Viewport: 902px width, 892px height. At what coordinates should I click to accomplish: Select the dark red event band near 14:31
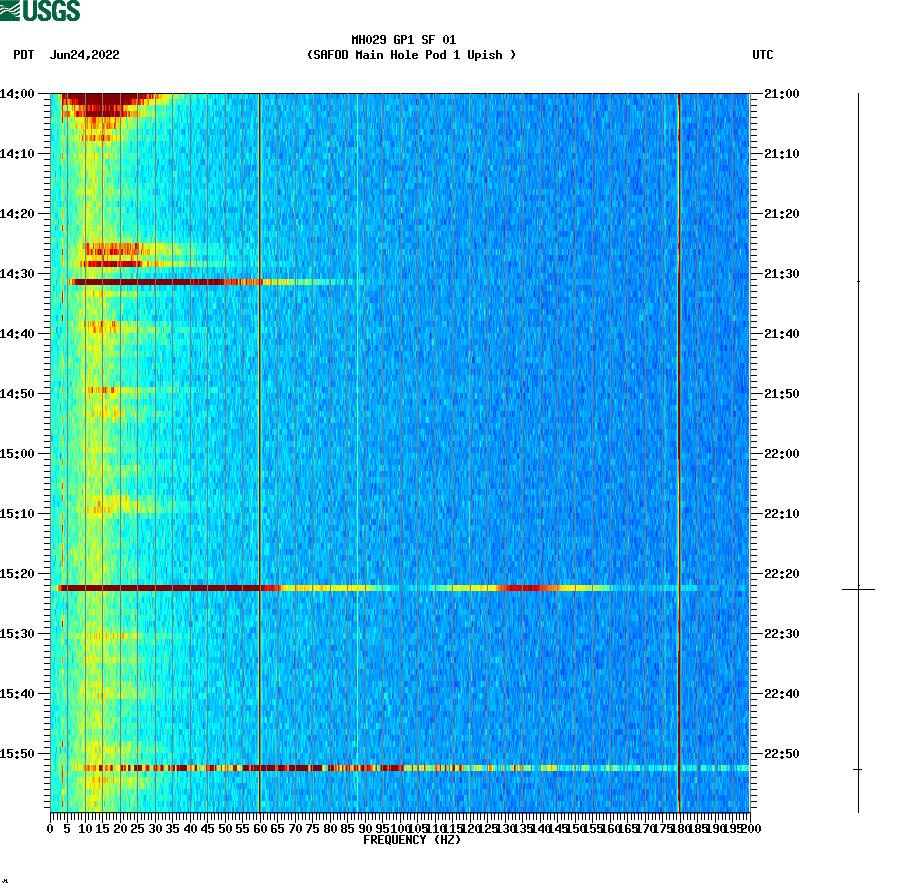click(x=160, y=283)
